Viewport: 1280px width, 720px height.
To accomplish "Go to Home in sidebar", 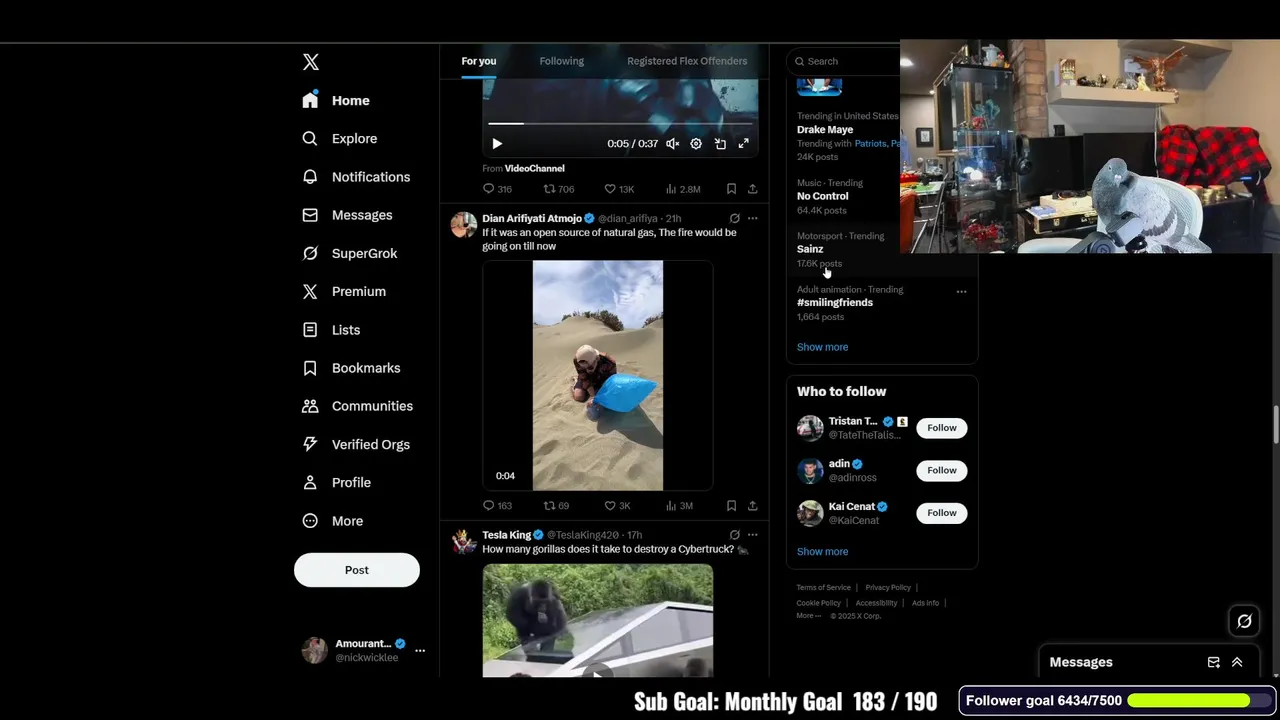I will [x=337, y=101].
